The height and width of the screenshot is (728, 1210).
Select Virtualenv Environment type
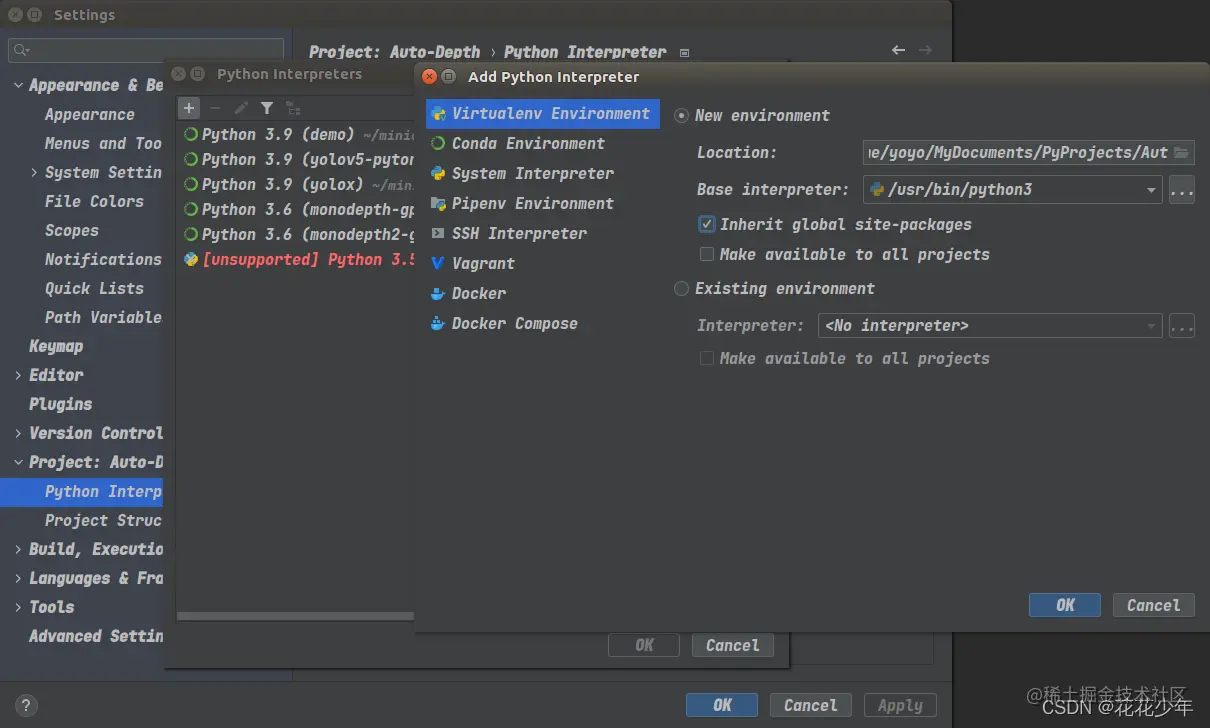pyautogui.click(x=542, y=113)
